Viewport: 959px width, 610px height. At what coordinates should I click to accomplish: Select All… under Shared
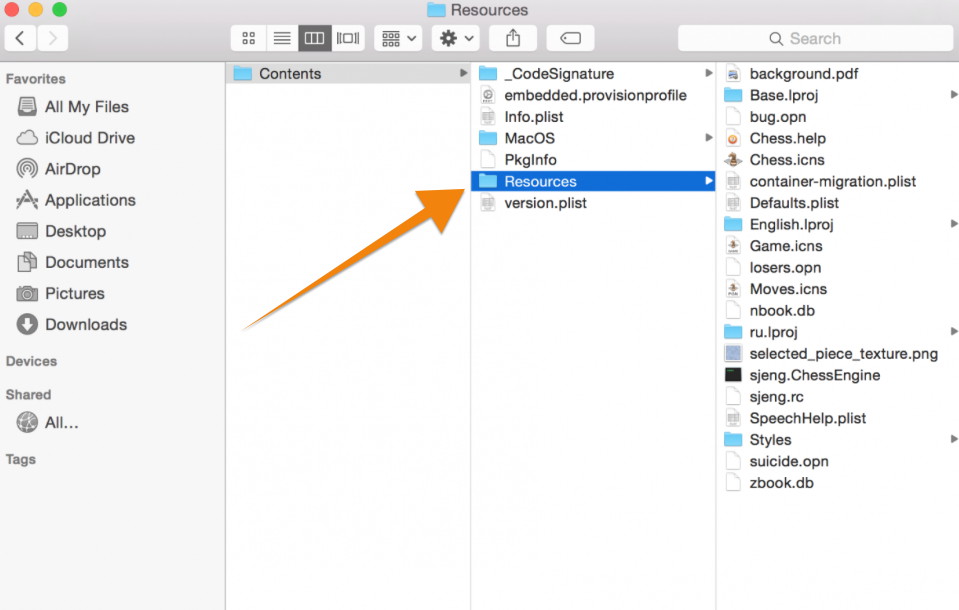coord(48,423)
